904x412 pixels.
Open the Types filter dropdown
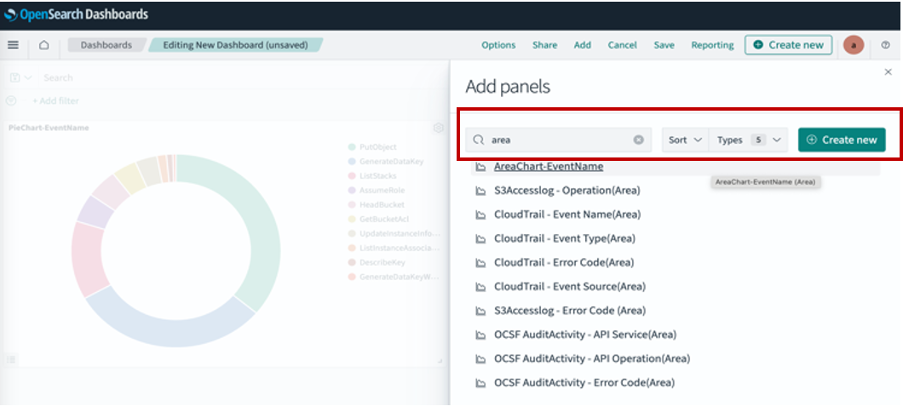point(748,140)
